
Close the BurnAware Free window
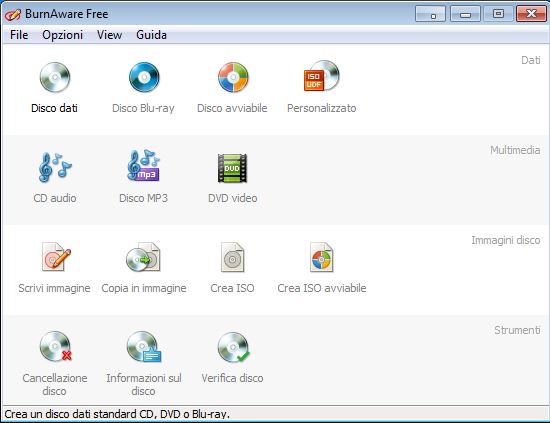coord(531,14)
